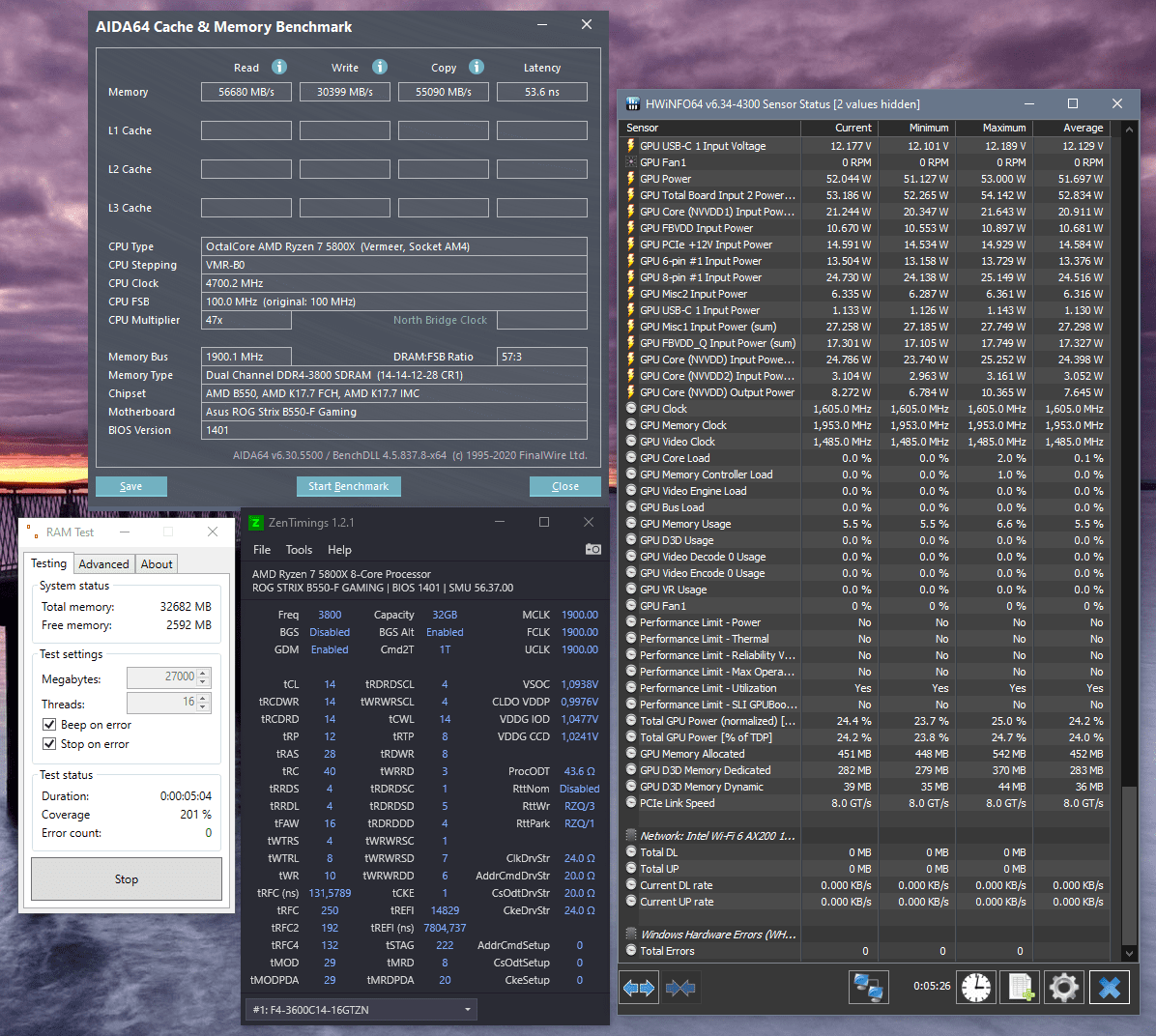Image resolution: width=1156 pixels, height=1036 pixels.
Task: Click the tCL value 14 in ZenTimings
Action: click(x=330, y=684)
